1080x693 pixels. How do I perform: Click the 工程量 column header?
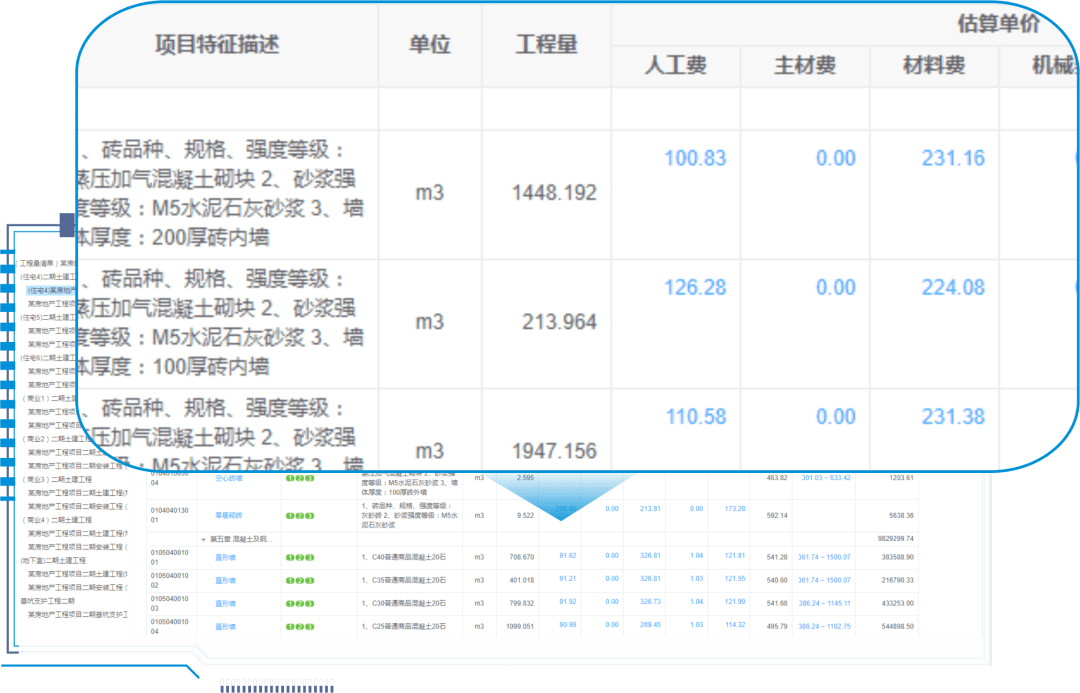(x=547, y=45)
